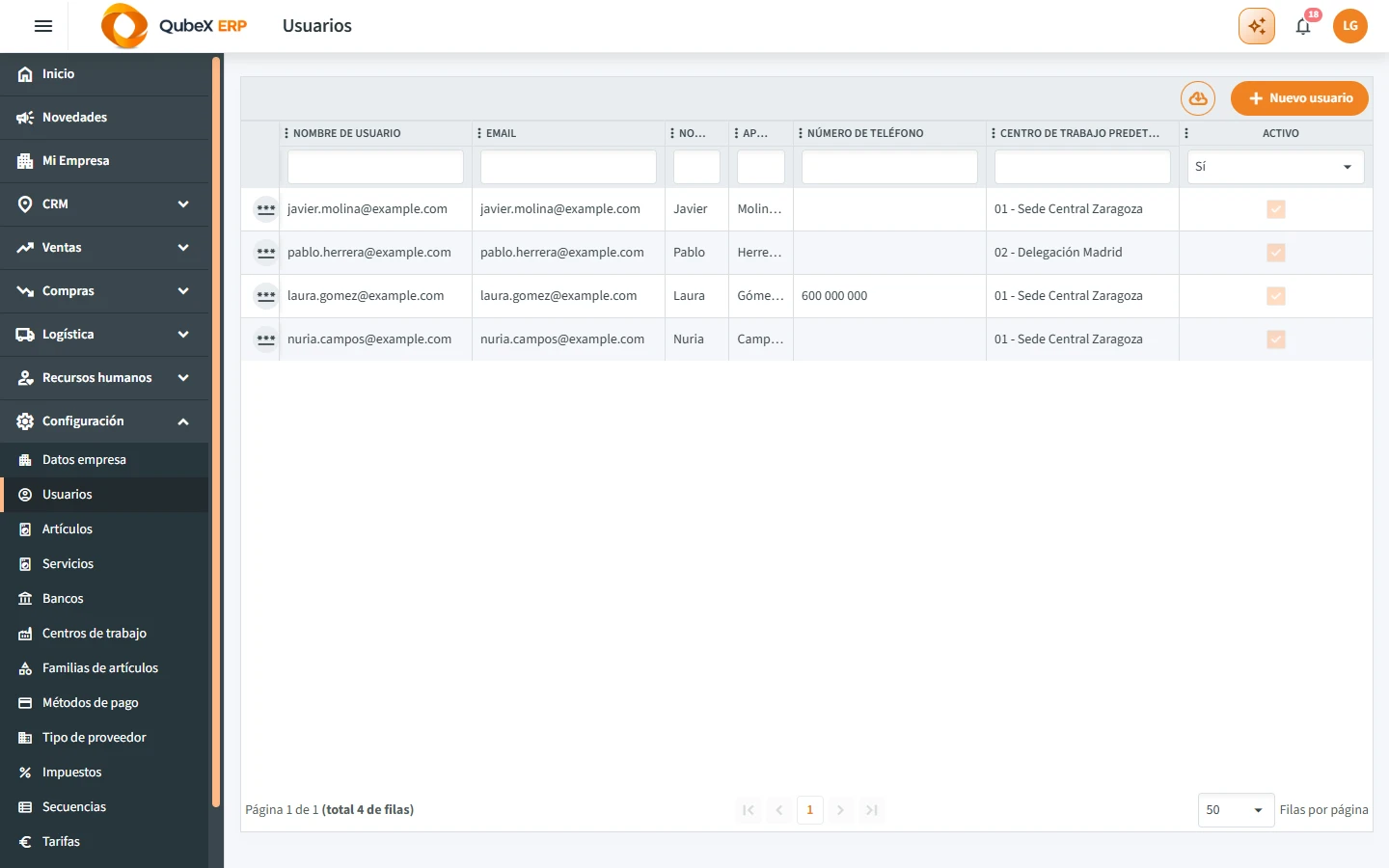1389x868 pixels.
Task: Expand the Ventas sidebar section
Action: [104, 248]
